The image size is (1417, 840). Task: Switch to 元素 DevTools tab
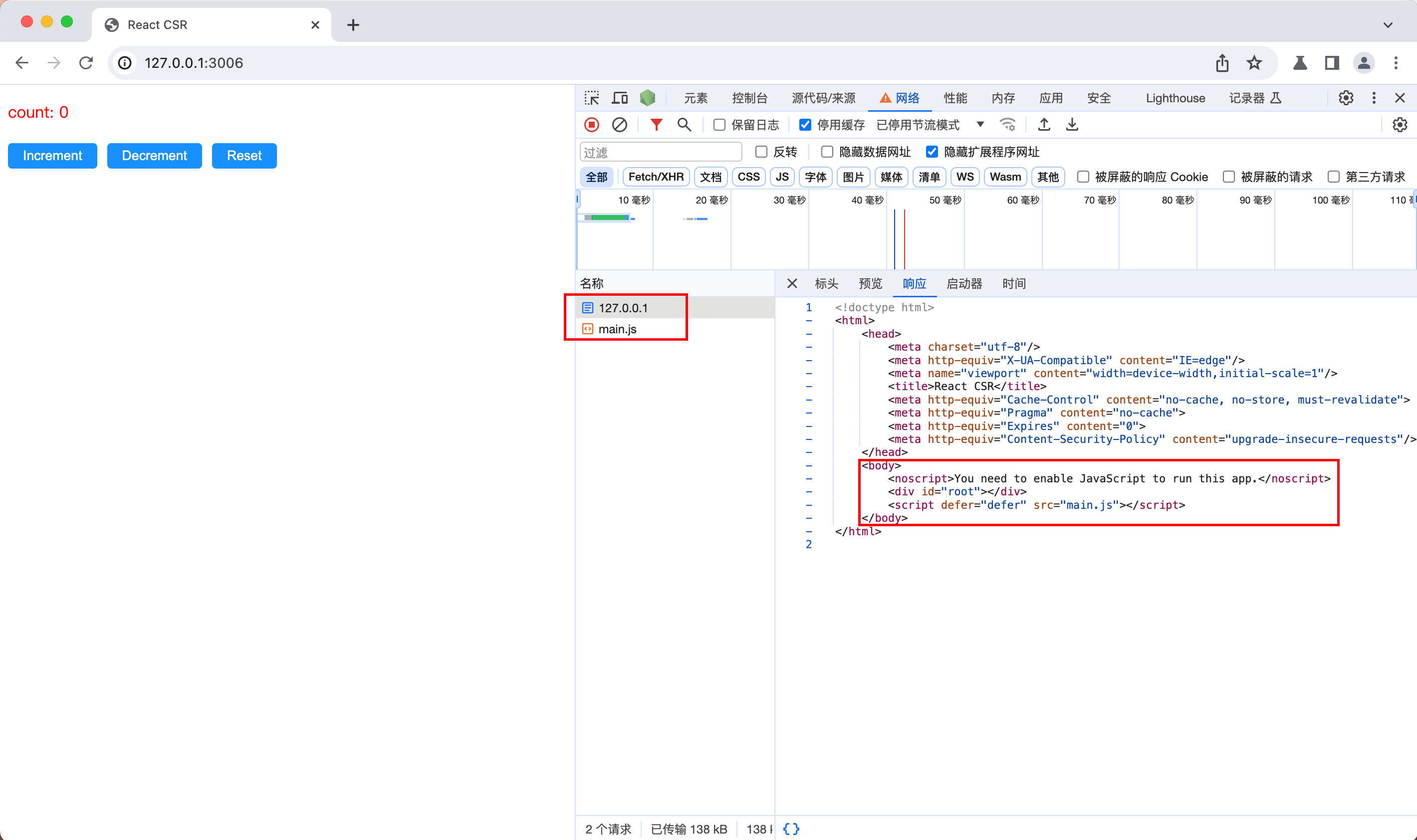(696, 98)
